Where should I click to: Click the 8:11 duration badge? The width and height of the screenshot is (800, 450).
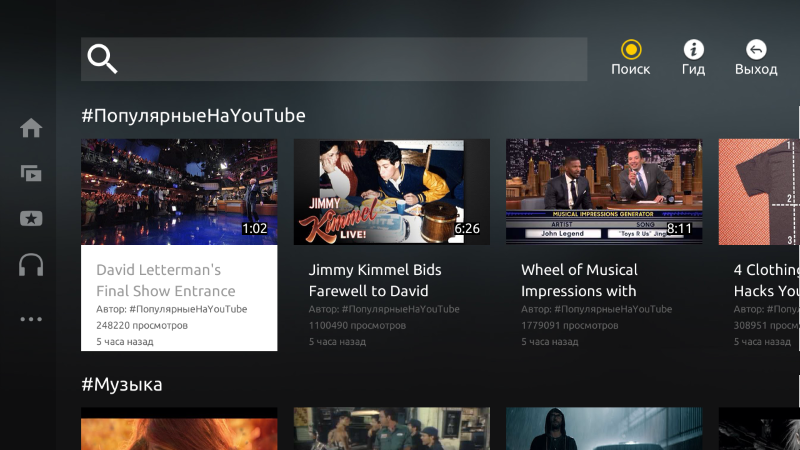[x=679, y=229]
